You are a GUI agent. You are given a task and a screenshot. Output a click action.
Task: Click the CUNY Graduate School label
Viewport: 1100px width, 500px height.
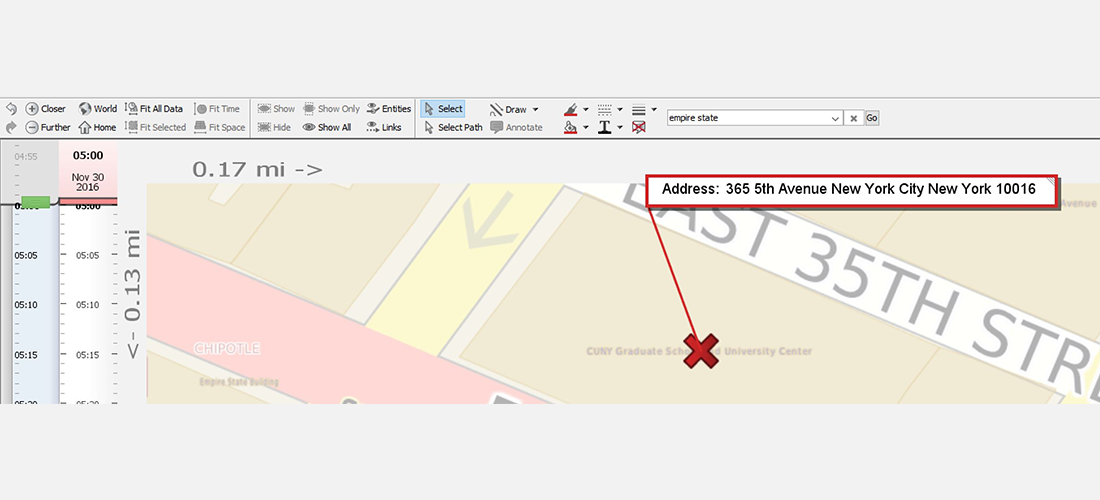coord(699,351)
